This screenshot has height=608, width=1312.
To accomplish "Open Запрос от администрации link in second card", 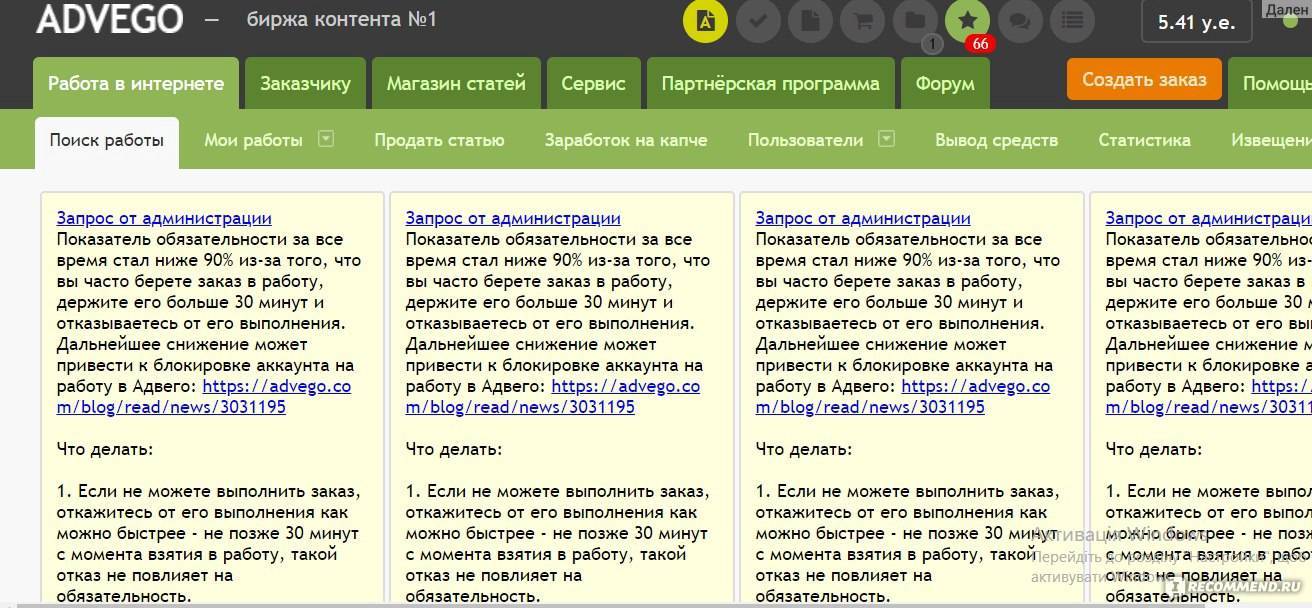I will pos(513,218).
